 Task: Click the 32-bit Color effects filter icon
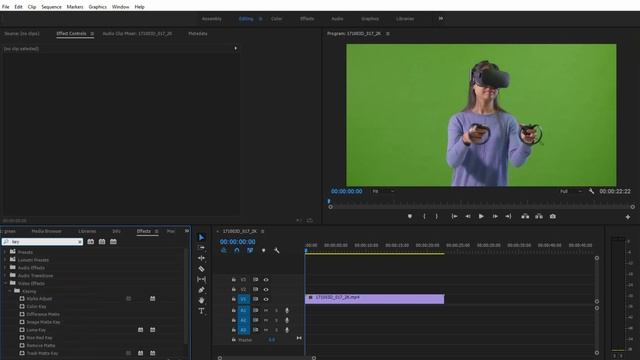[x=102, y=242]
